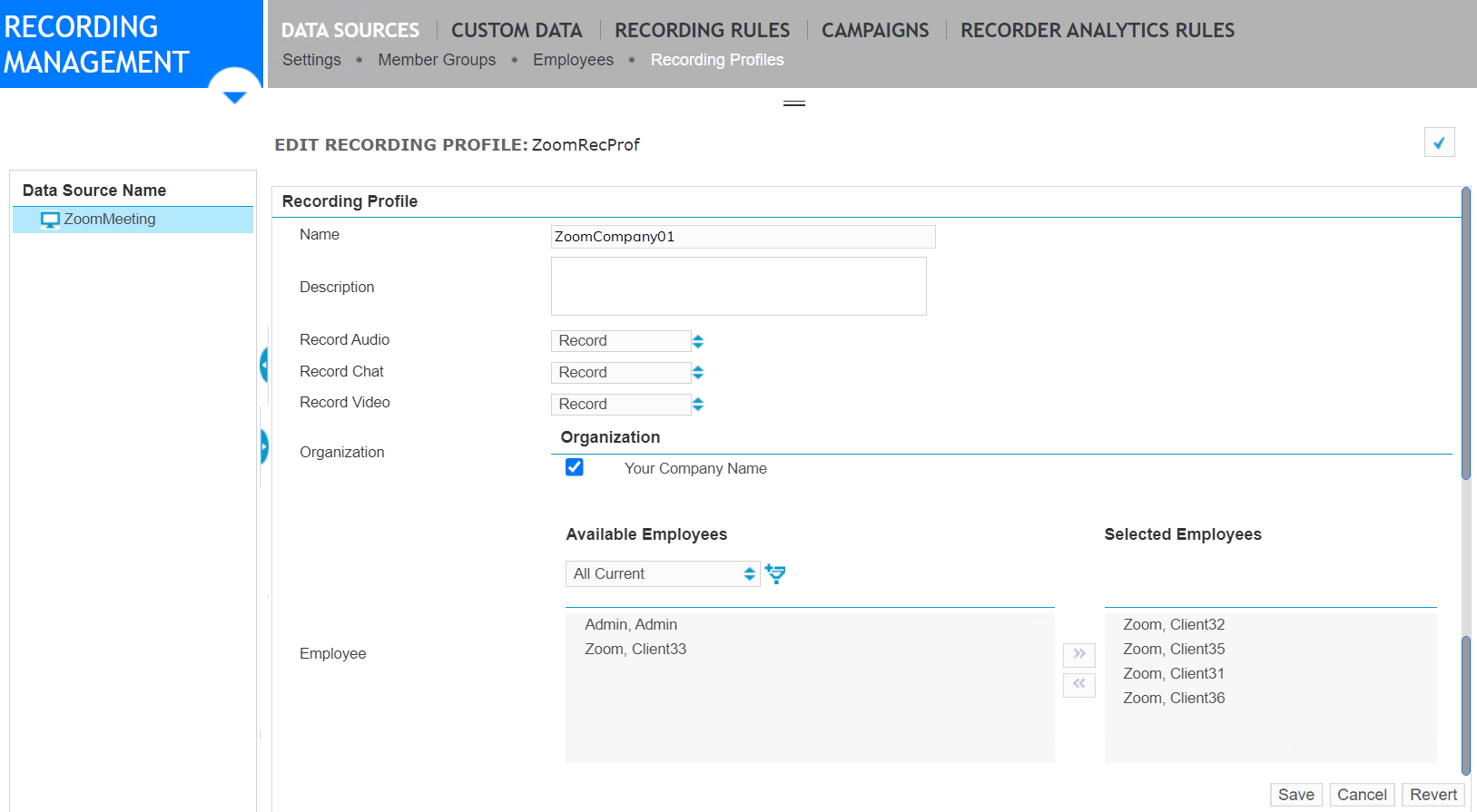Open the Recorder Analytics Rules tab
The width and height of the screenshot is (1477, 812).
point(1098,30)
